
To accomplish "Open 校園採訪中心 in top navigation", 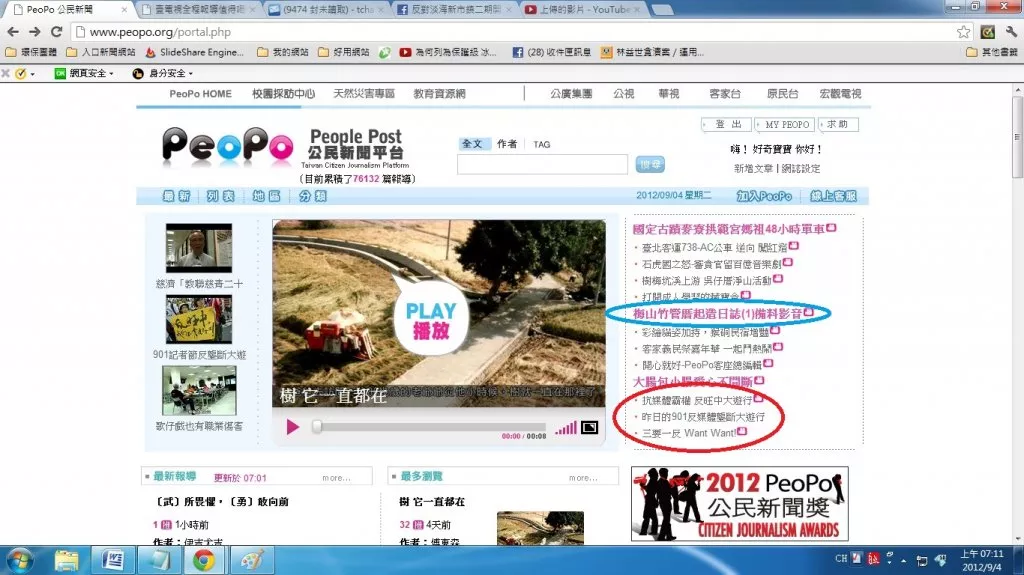I will tap(283, 94).
